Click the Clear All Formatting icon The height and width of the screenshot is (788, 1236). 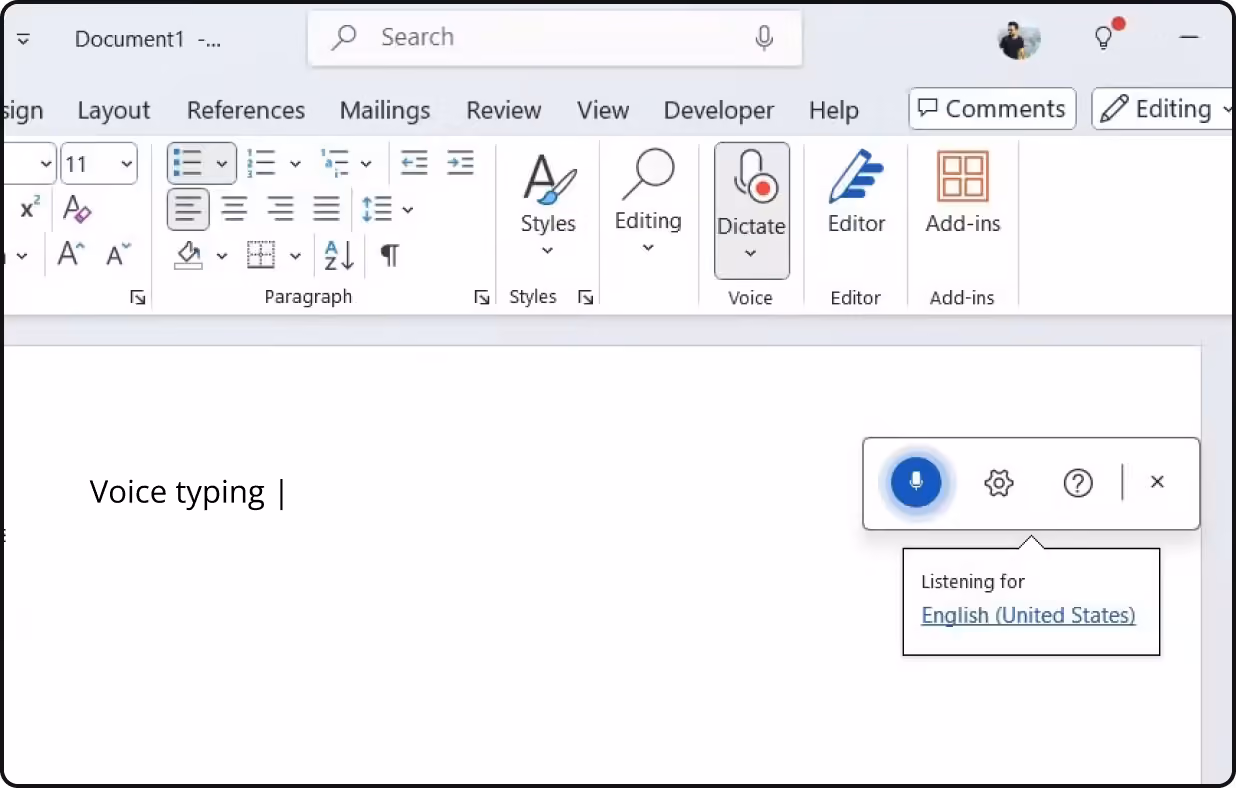77,209
